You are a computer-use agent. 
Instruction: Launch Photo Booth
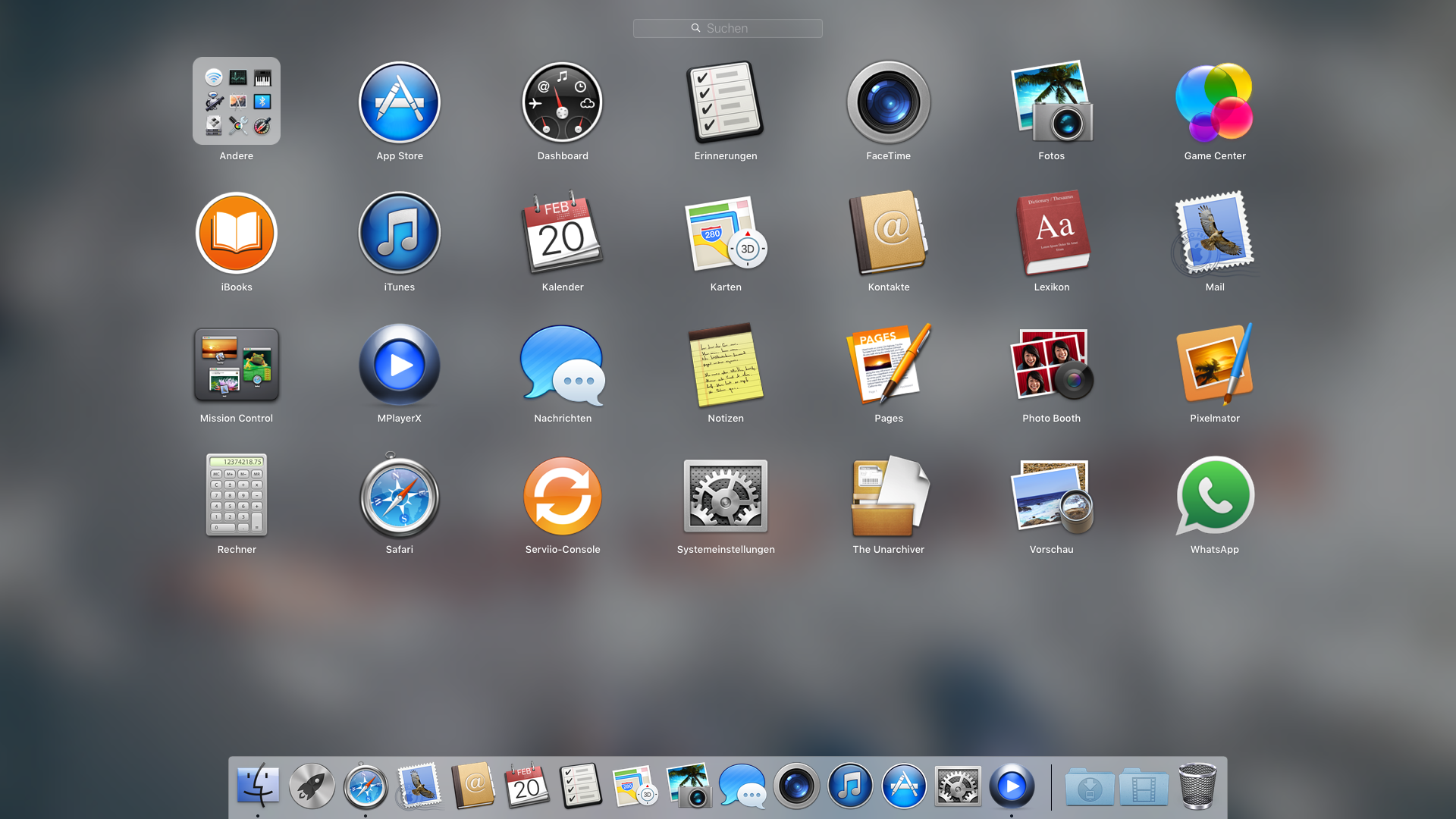[x=1051, y=365]
